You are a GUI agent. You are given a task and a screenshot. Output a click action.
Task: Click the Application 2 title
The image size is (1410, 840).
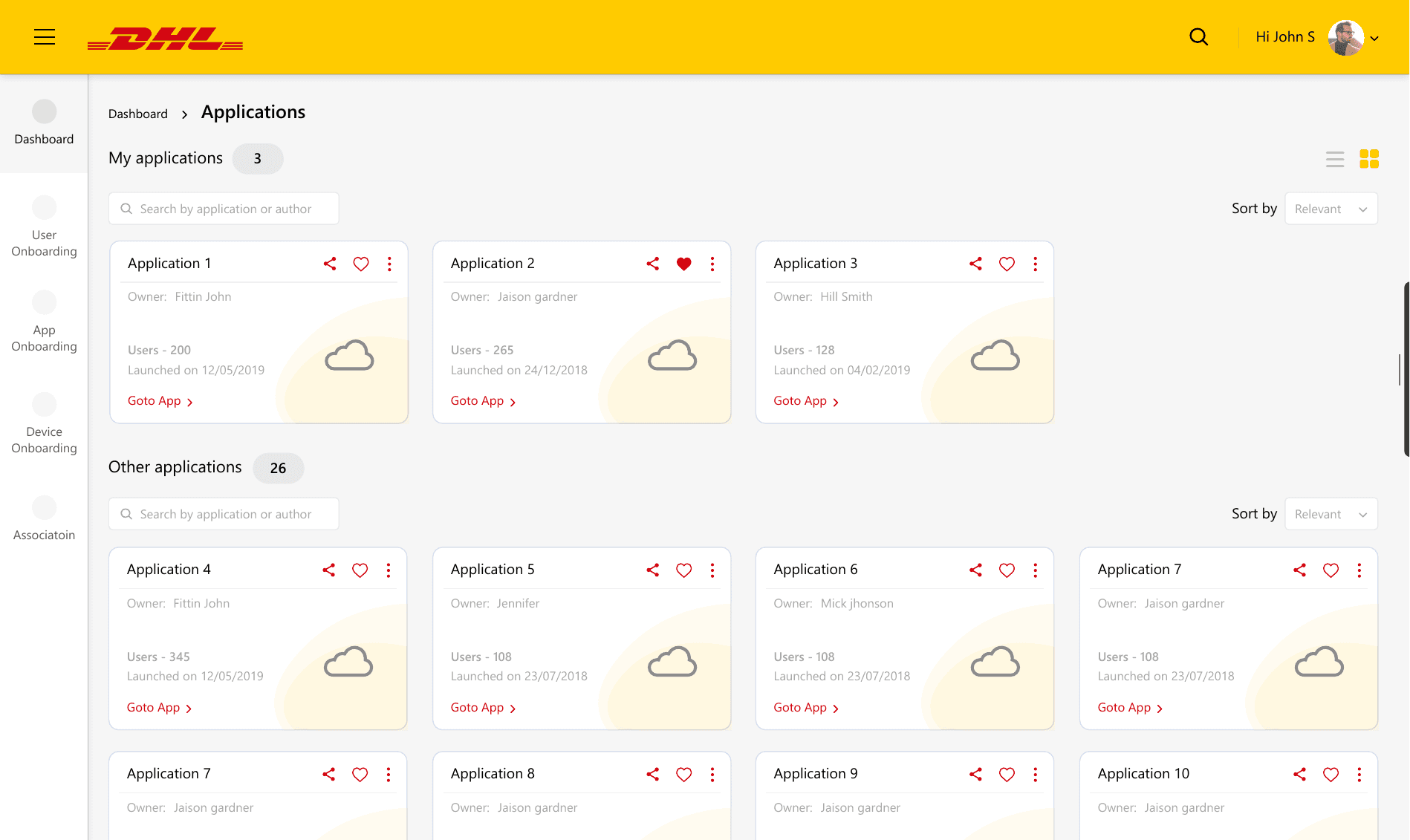[493, 264]
